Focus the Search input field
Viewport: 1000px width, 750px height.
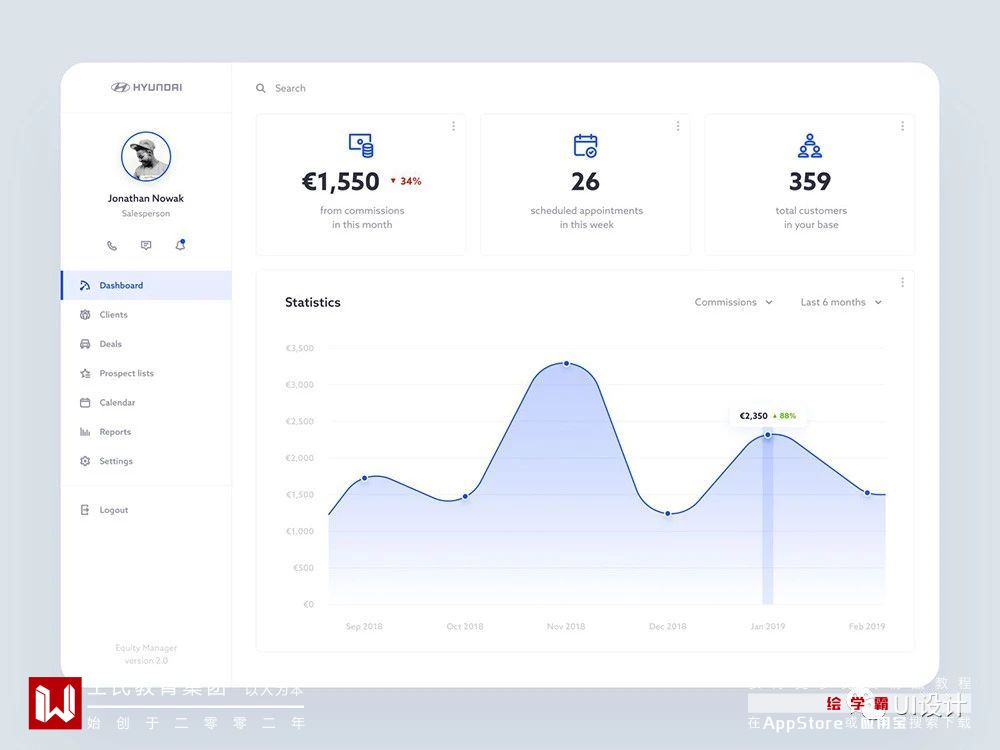click(x=290, y=88)
